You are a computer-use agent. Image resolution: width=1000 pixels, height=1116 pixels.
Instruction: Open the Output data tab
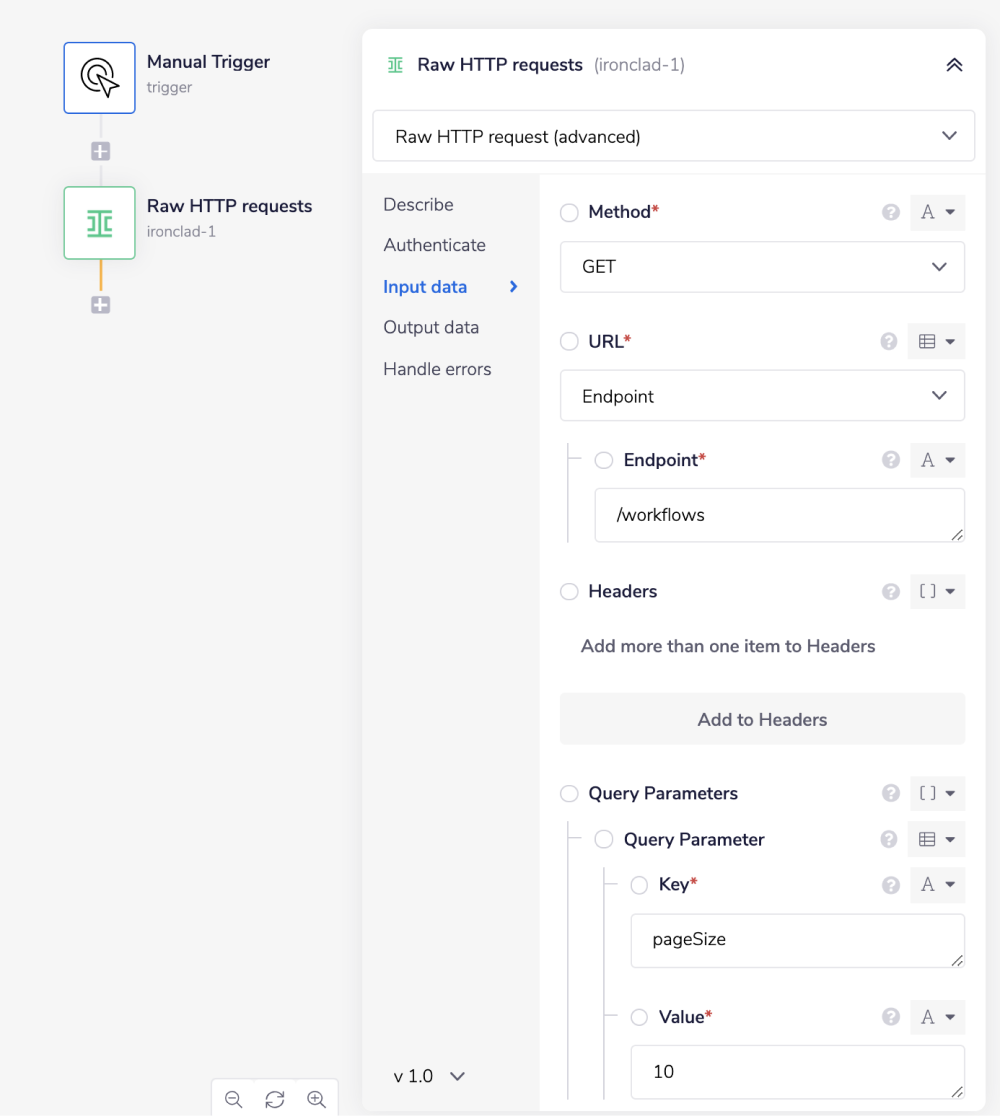pyautogui.click(x=431, y=327)
